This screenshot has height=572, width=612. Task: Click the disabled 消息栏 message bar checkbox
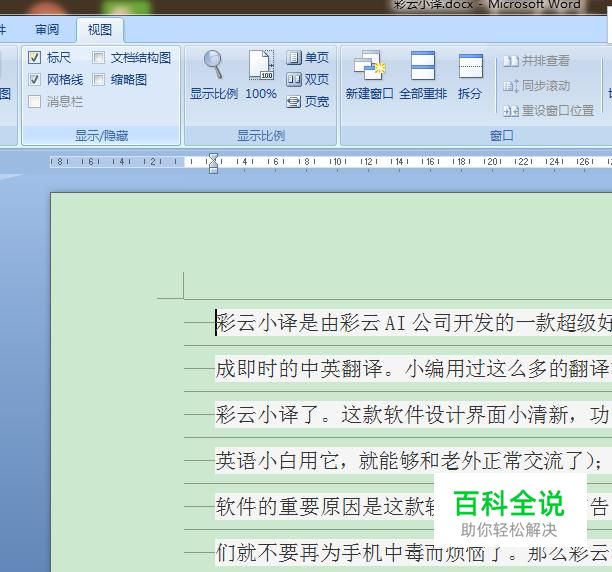click(34, 102)
